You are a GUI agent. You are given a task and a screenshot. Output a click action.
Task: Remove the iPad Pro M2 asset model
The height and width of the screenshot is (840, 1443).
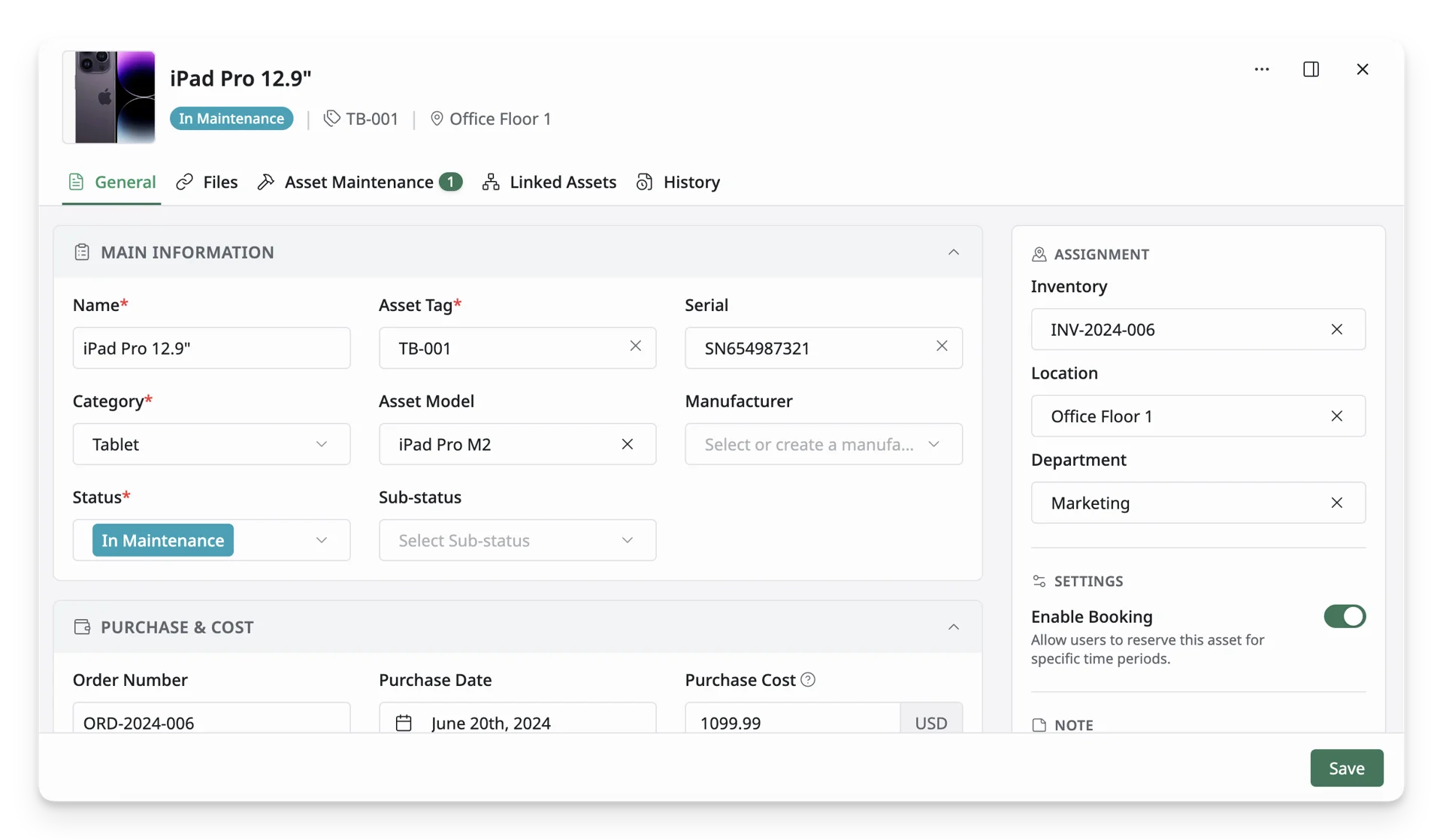pos(628,444)
